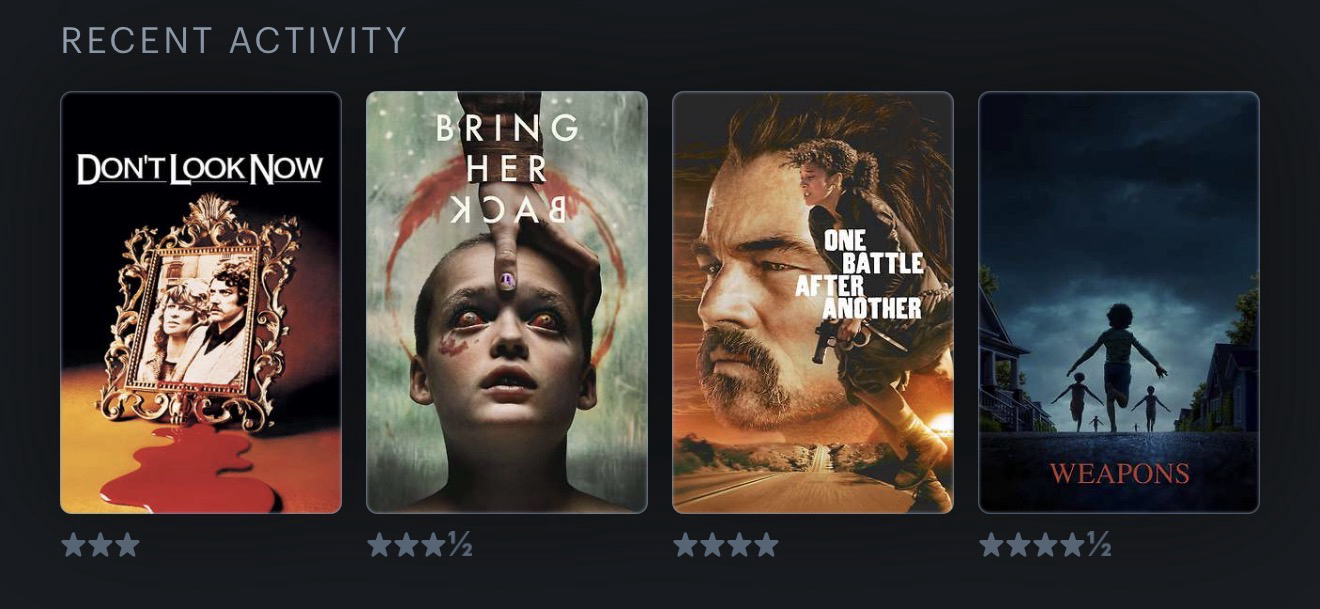The width and height of the screenshot is (1320, 609).
Task: Click the Bring Her Back title lettering
Action: coord(507,169)
